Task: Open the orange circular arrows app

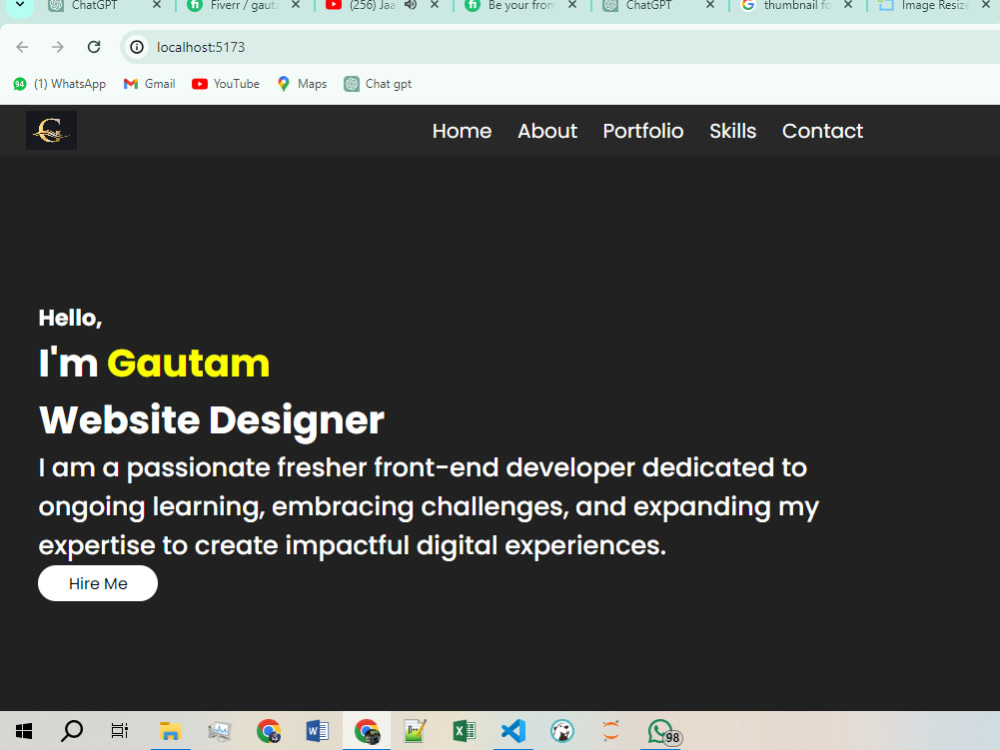Action: point(611,731)
